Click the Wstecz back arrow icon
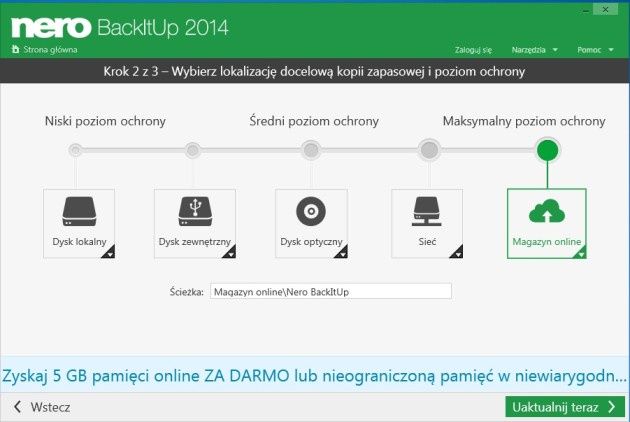This screenshot has height=422, width=630. point(17,407)
